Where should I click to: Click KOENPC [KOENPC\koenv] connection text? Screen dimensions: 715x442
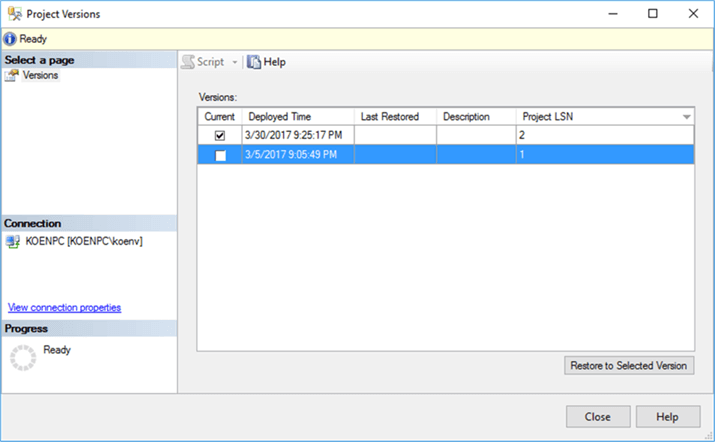coord(84,241)
